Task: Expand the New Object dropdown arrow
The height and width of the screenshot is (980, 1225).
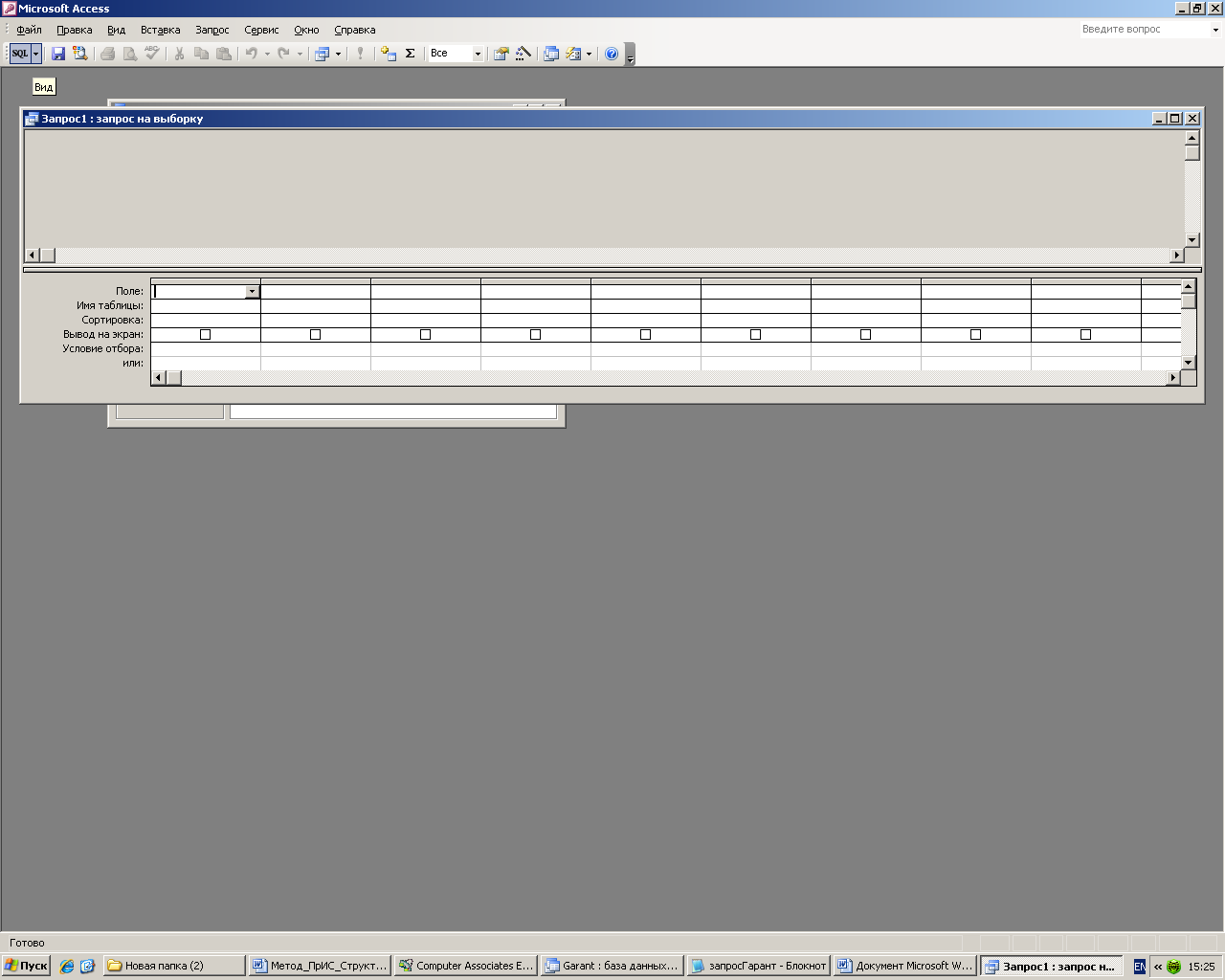Action: pyautogui.click(x=589, y=54)
